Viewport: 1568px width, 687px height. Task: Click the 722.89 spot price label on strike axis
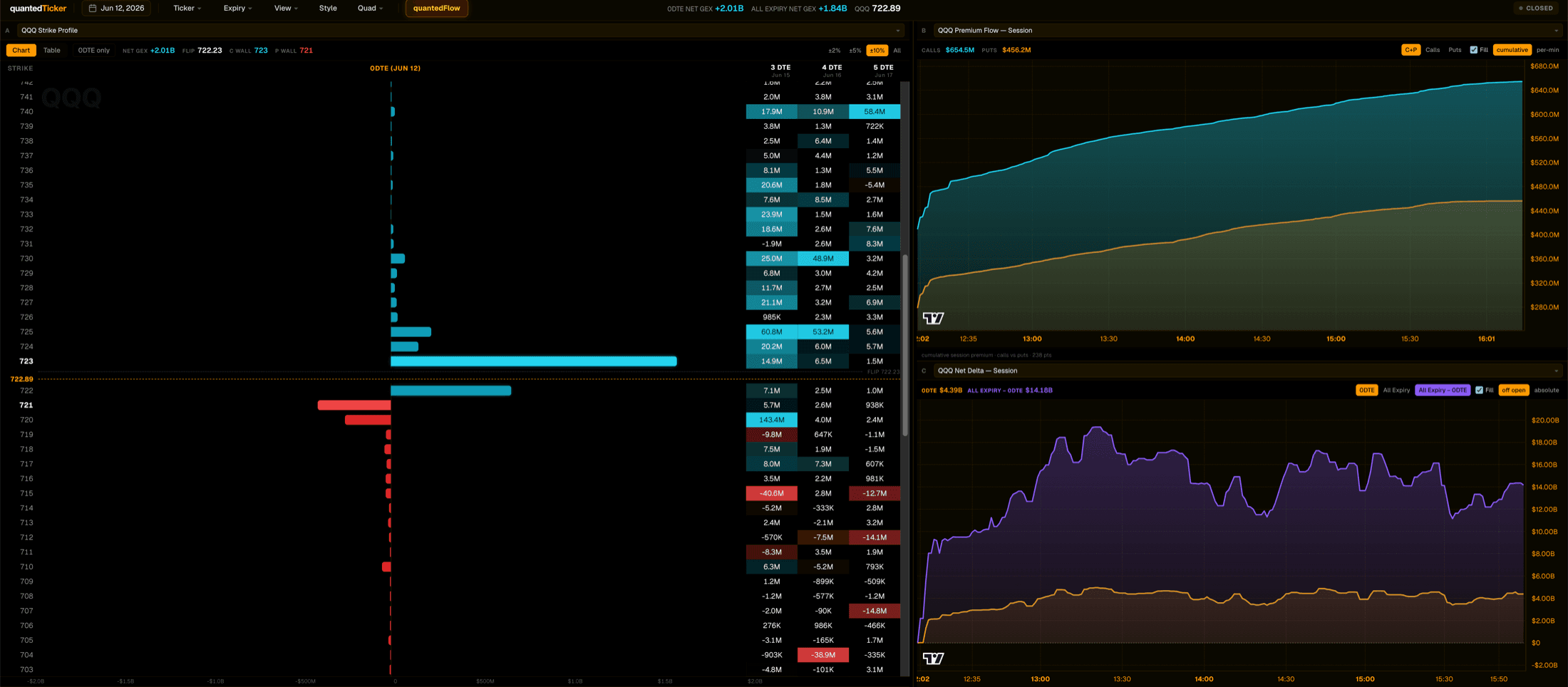pos(21,379)
